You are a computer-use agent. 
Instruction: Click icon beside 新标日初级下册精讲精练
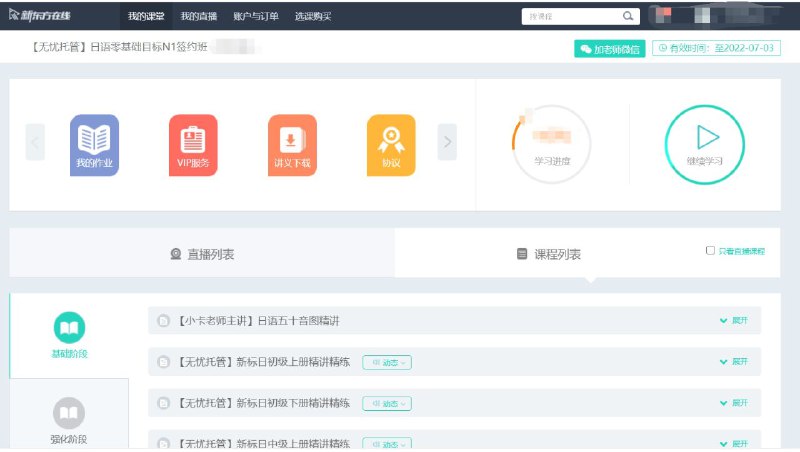coord(163,404)
